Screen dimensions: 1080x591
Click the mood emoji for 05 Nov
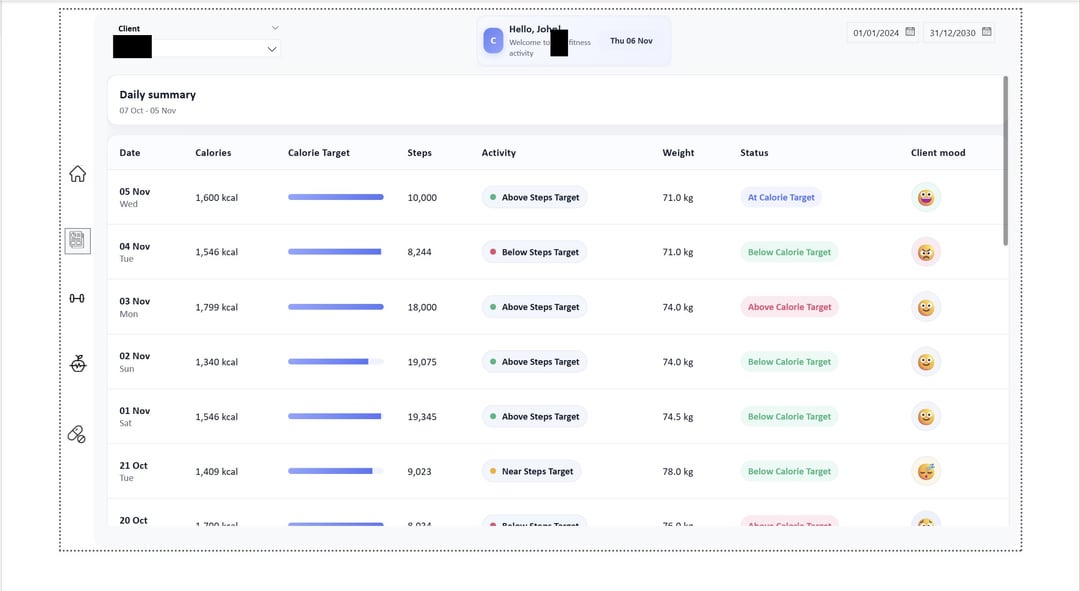pyautogui.click(x=926, y=198)
